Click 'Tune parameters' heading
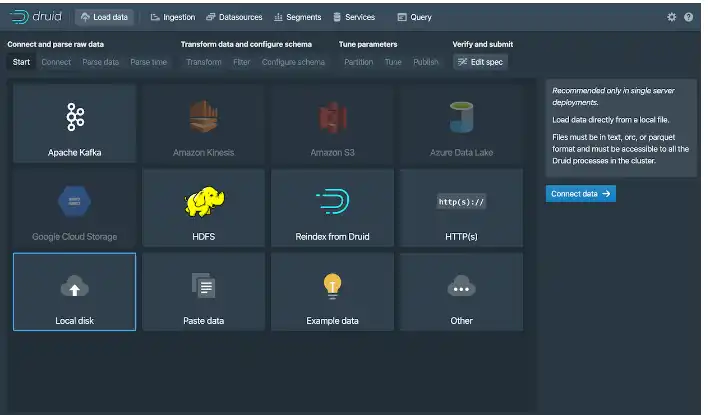 [x=368, y=44]
